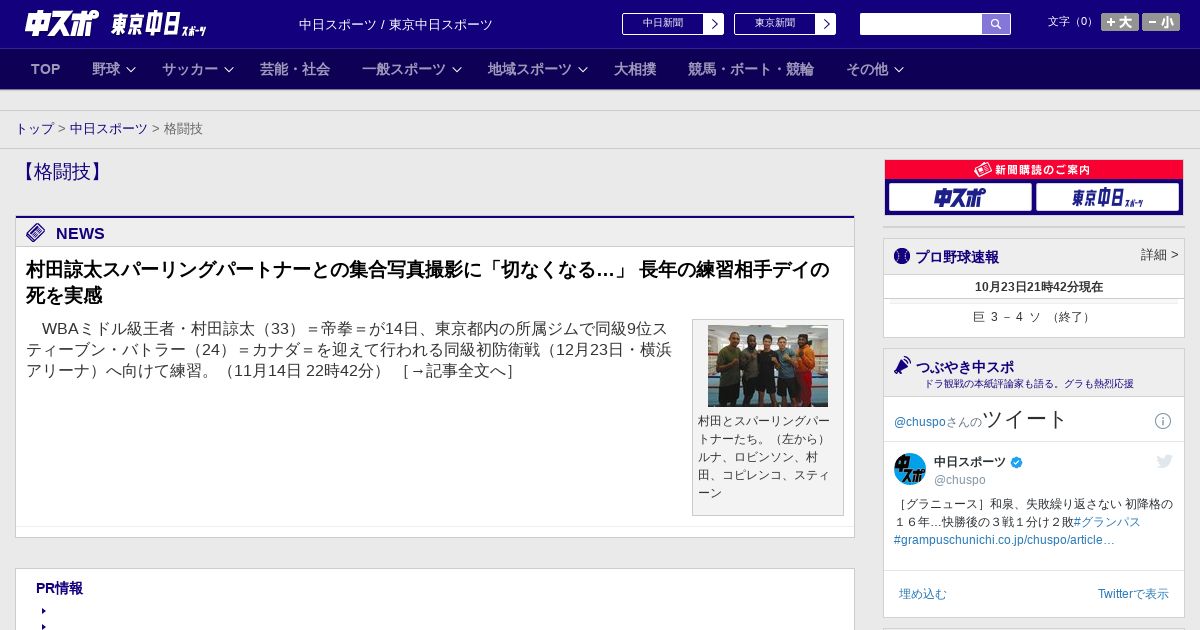Click 詳細 > link for baseball scores
Viewport: 1200px width, 630px height.
(1160, 255)
